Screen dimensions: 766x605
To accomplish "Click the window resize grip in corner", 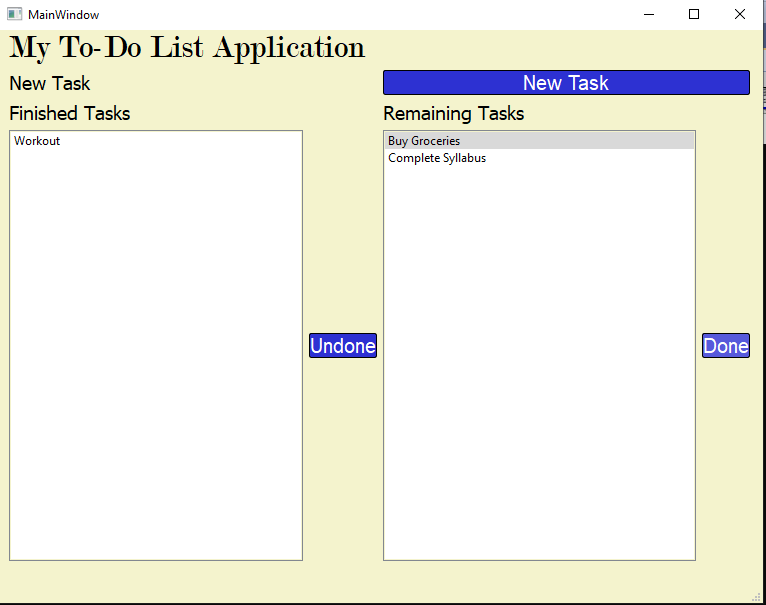I will (x=757, y=597).
